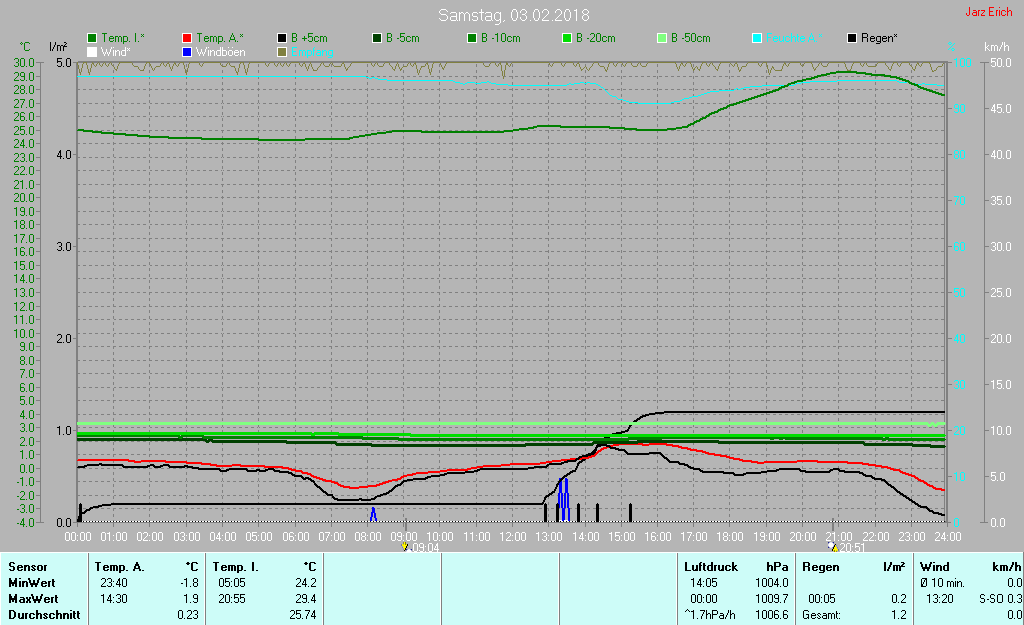Click the 'MaxWert' row label

(x=33, y=598)
